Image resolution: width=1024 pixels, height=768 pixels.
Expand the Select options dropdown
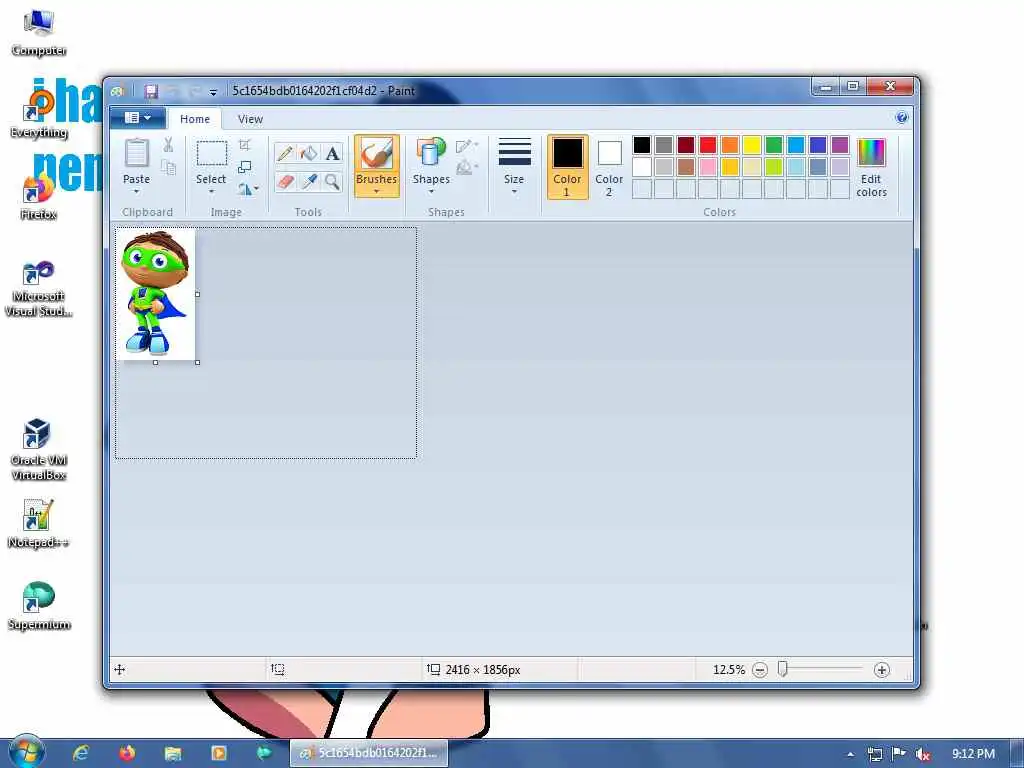212,191
